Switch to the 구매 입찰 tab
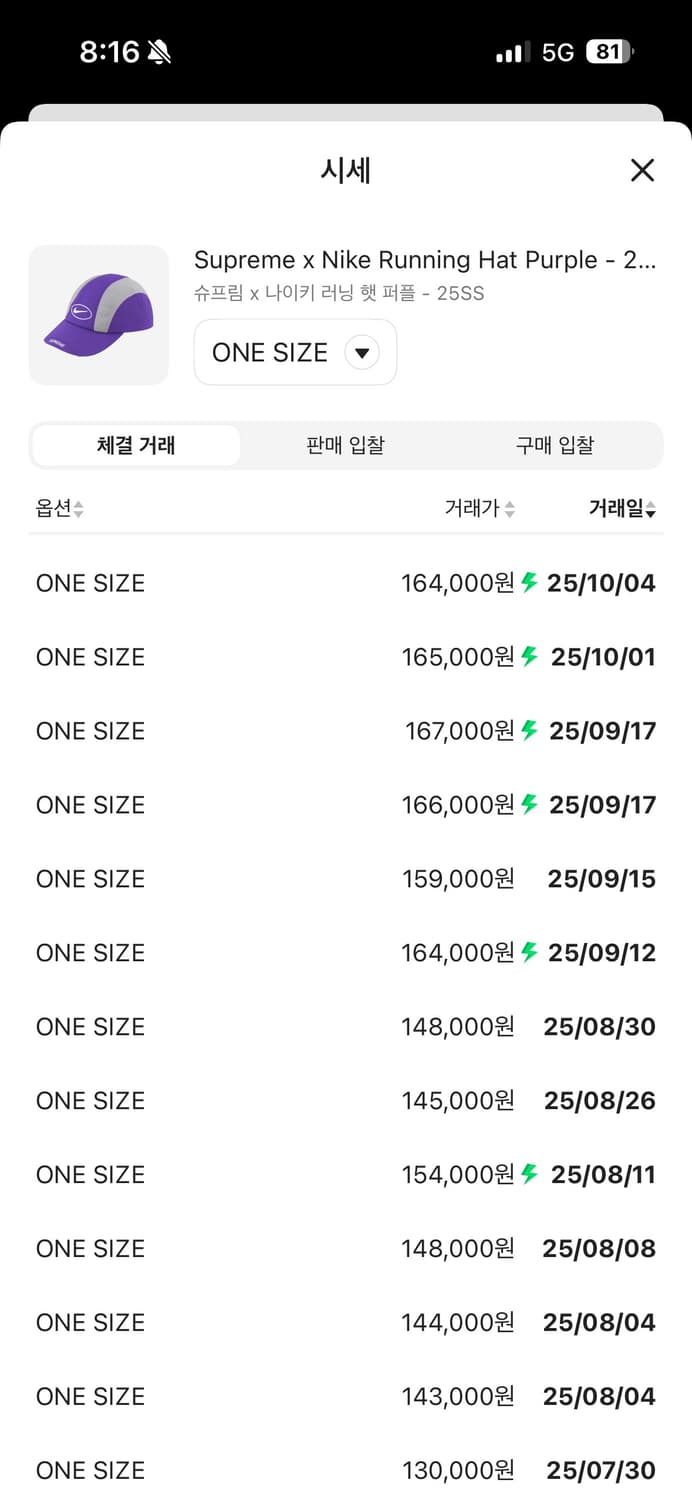Image resolution: width=692 pixels, height=1500 pixels. (554, 445)
